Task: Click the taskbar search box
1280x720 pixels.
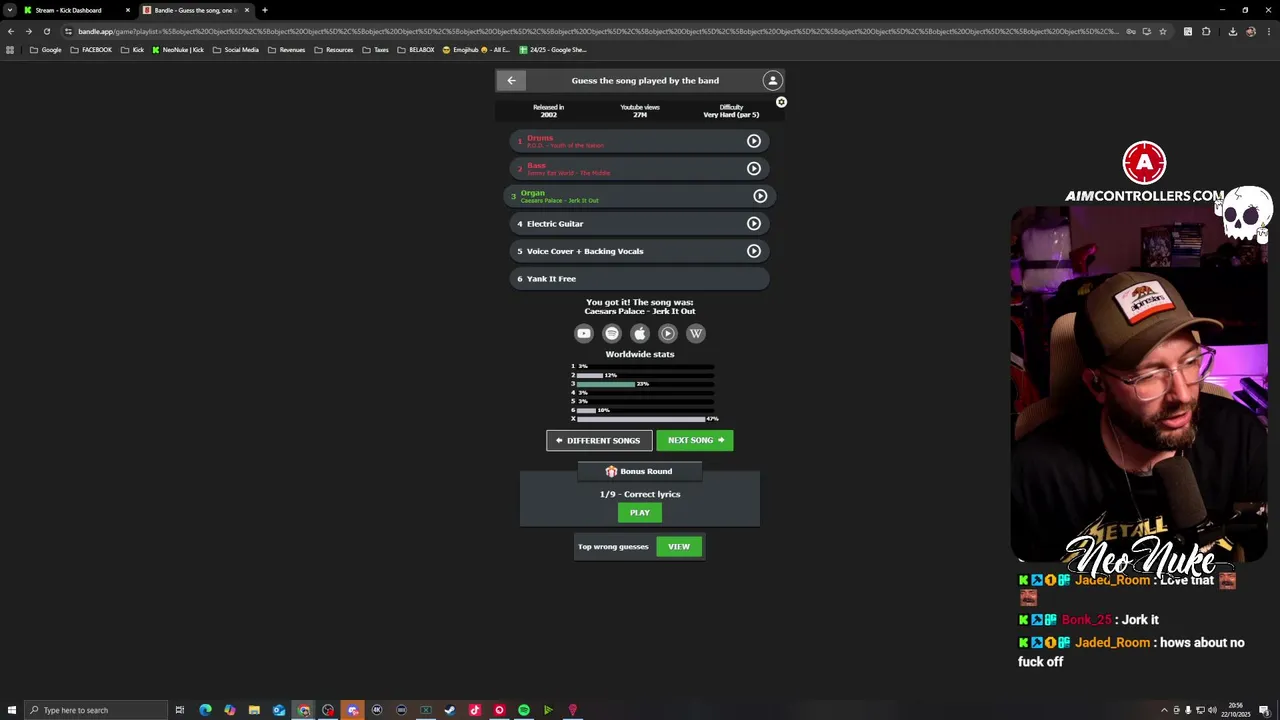Action: [96, 710]
